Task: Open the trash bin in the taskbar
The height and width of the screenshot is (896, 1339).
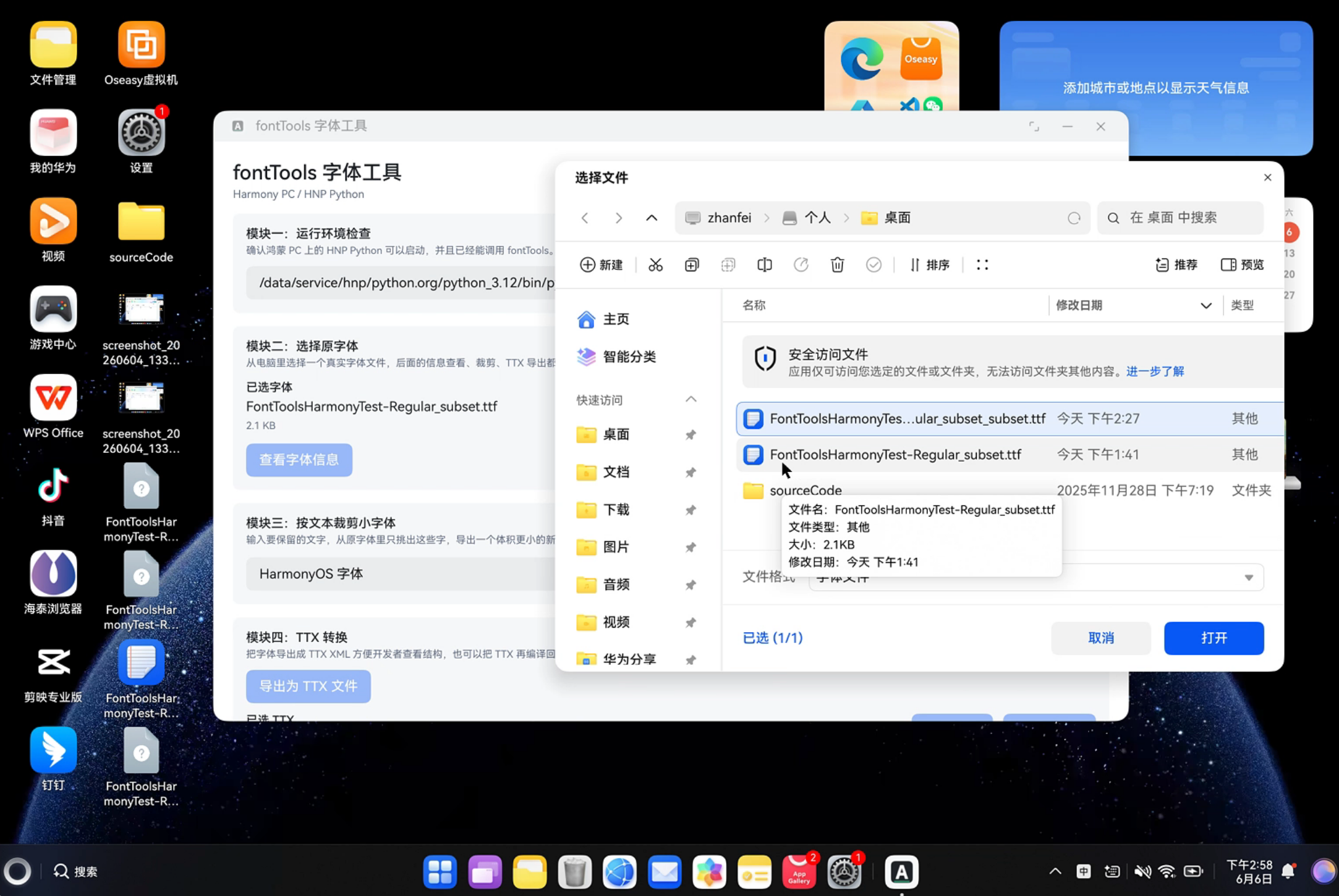Action: [575, 872]
